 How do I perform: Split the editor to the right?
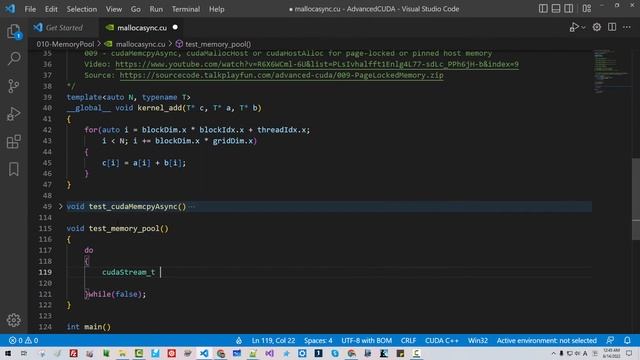[612, 27]
